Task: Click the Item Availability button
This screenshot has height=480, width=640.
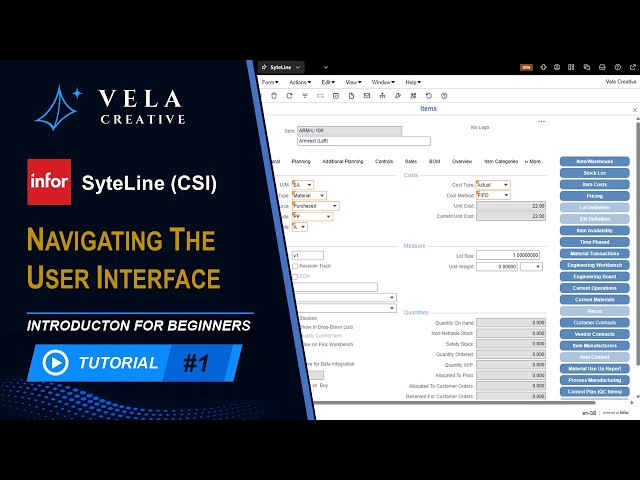Action: 595,231
